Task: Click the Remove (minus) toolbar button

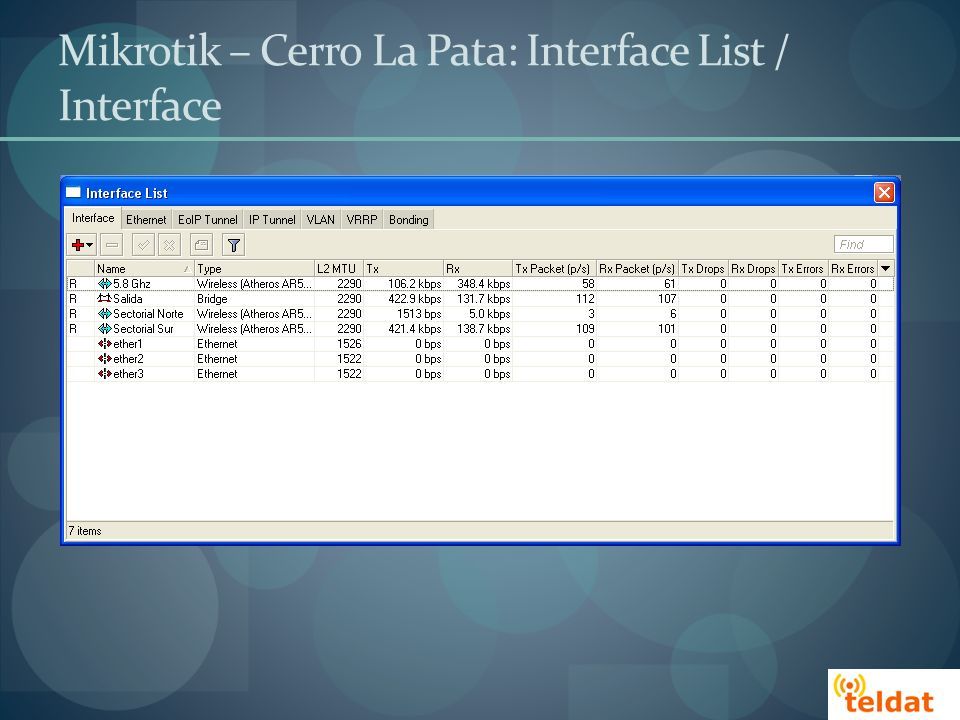Action: (x=112, y=245)
